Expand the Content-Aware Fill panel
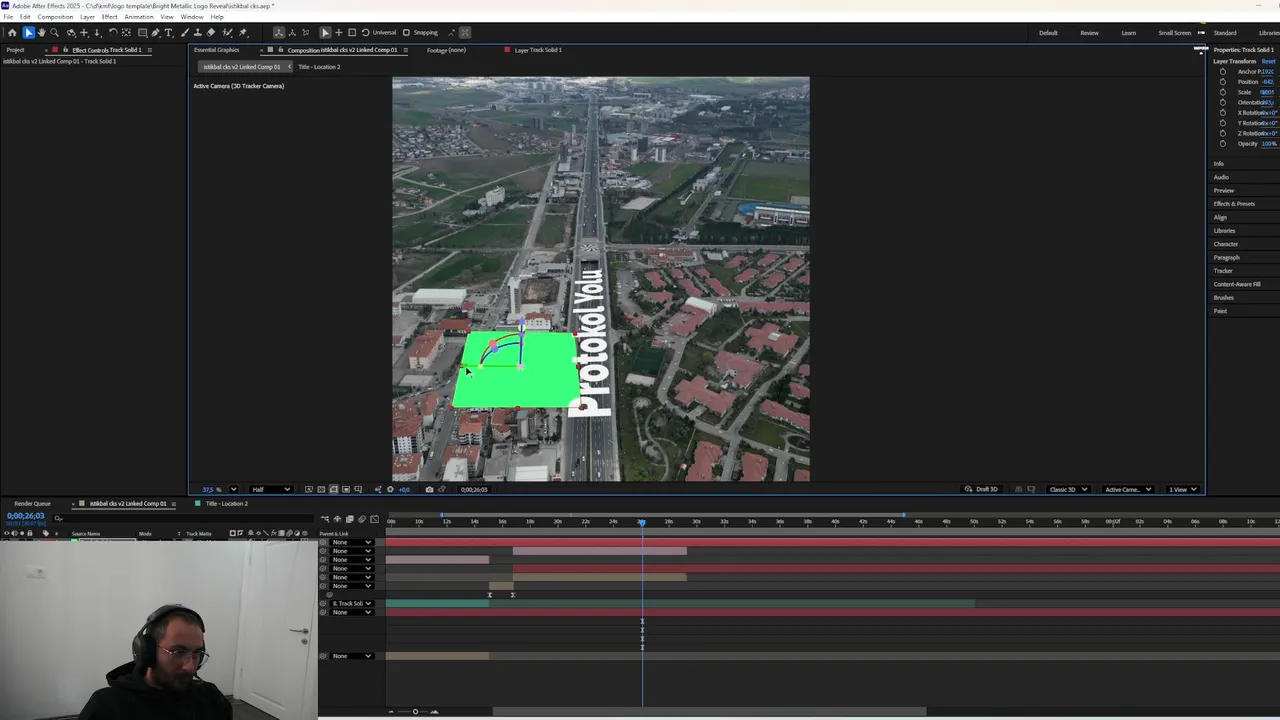 pos(1237,284)
